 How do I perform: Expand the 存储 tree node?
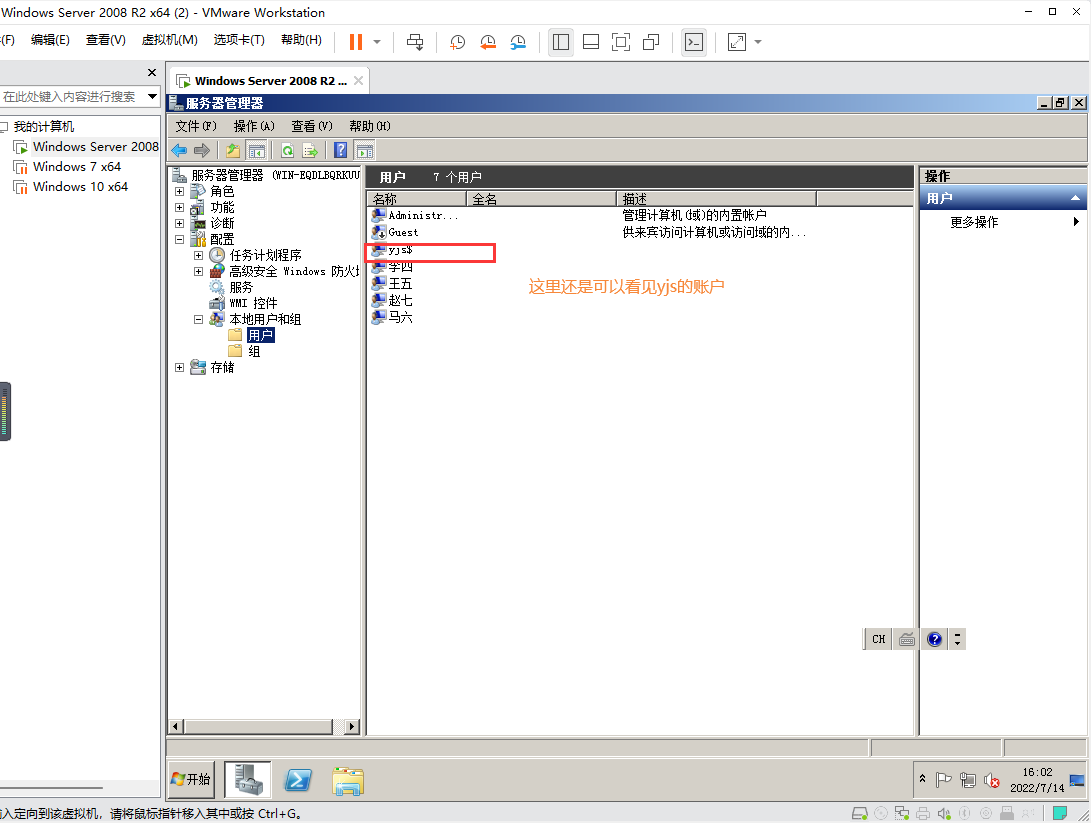point(180,367)
